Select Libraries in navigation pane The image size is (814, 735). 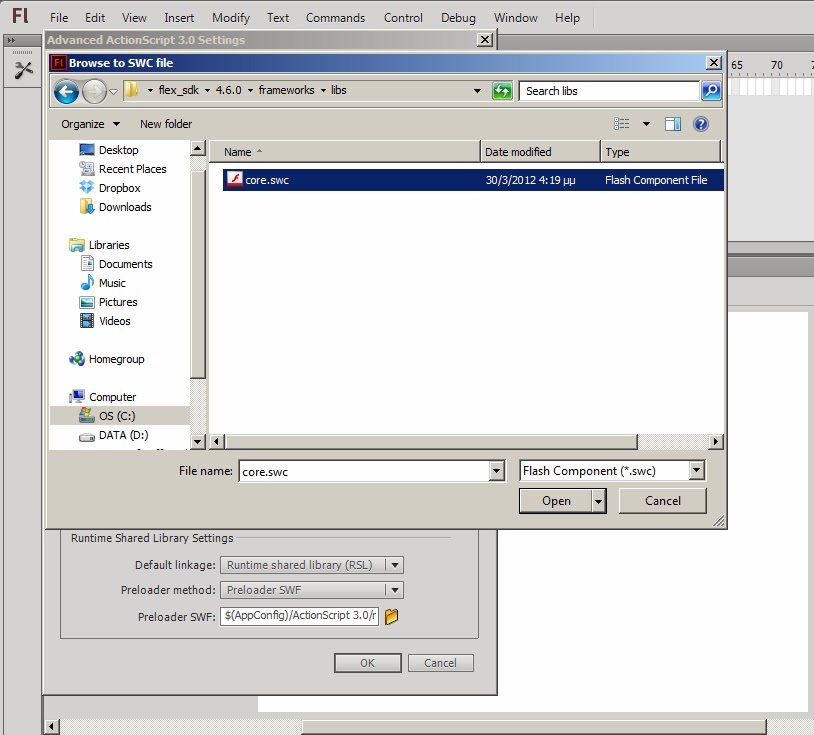109,245
